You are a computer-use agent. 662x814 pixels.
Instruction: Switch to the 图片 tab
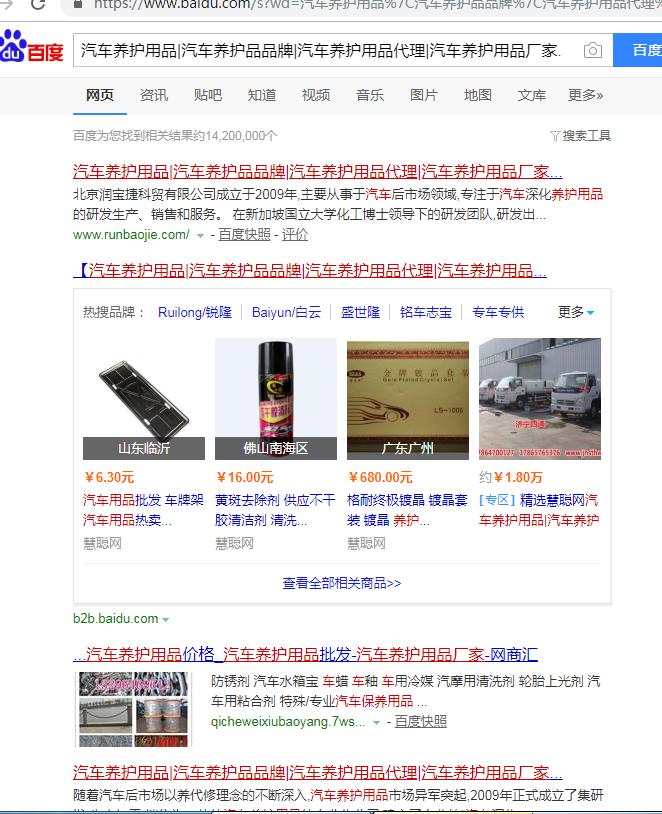coord(423,95)
